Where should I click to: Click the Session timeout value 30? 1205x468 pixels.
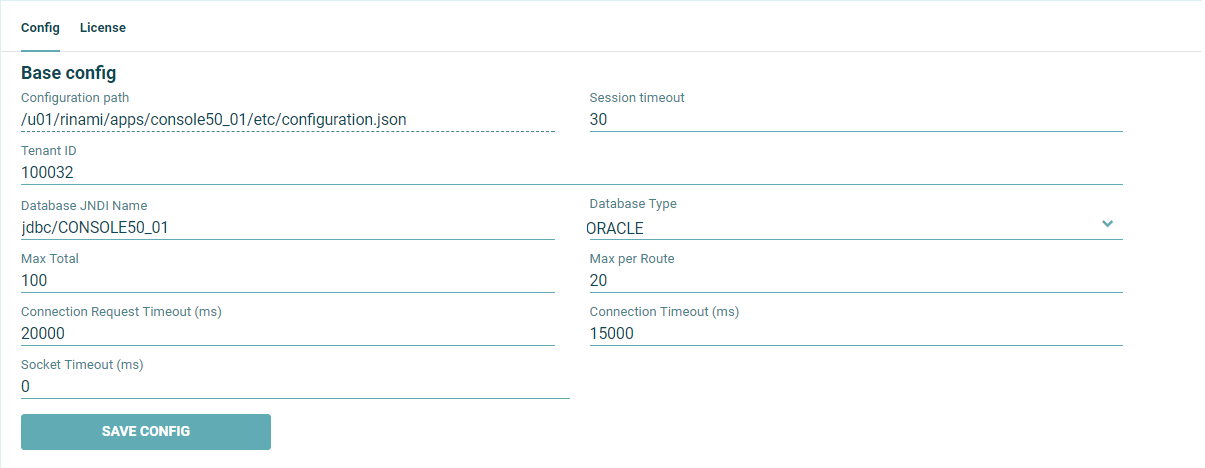tap(855, 119)
